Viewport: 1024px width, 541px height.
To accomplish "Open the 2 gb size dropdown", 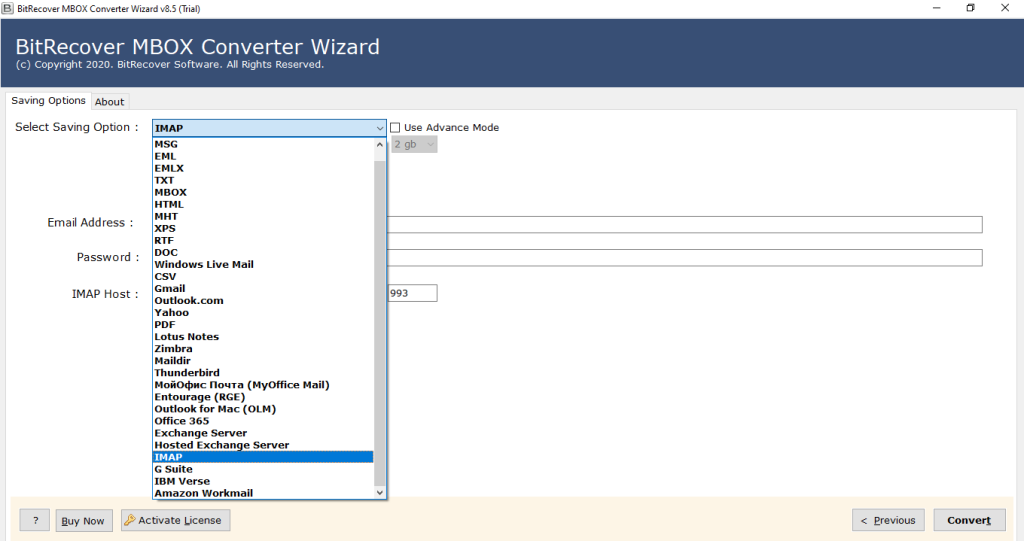I will tap(414, 144).
